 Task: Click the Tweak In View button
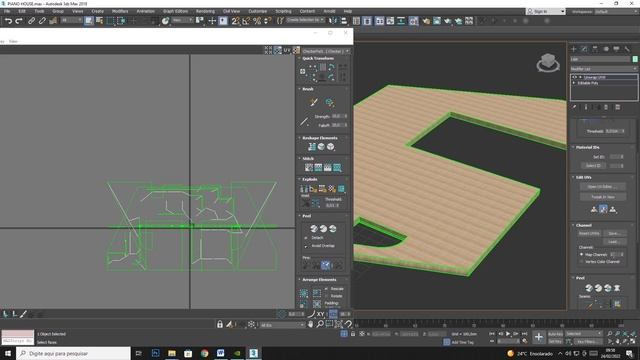tap(603, 197)
